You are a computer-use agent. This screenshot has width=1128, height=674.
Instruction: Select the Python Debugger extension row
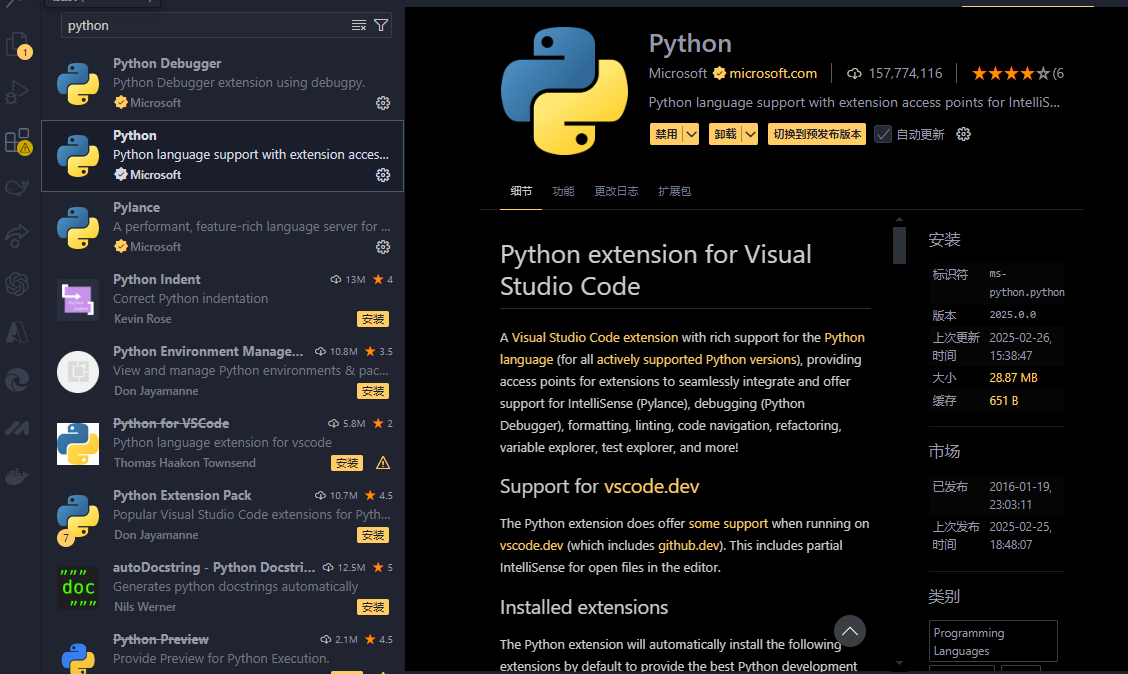[222, 83]
